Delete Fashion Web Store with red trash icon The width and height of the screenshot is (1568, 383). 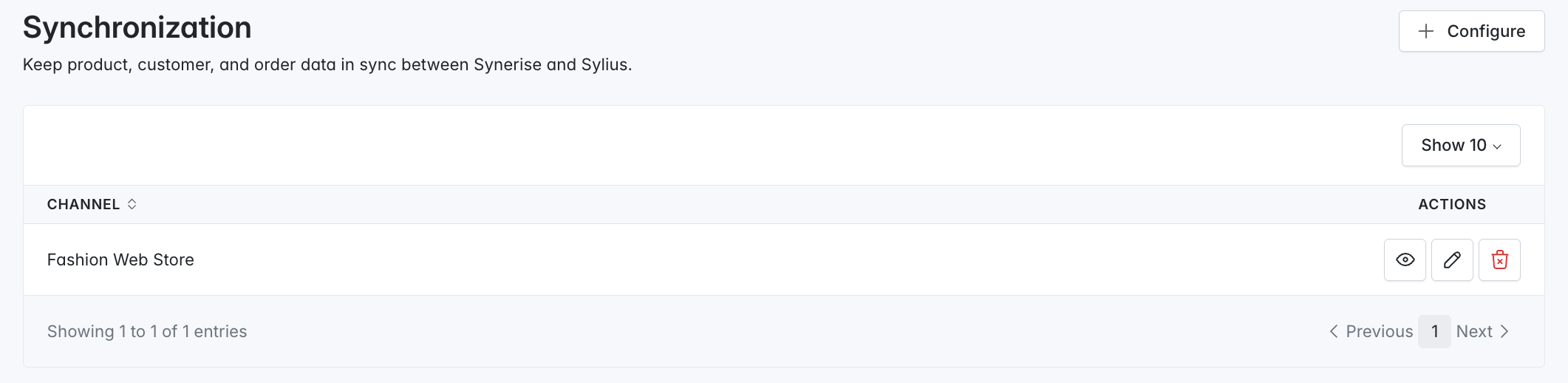coord(1499,260)
